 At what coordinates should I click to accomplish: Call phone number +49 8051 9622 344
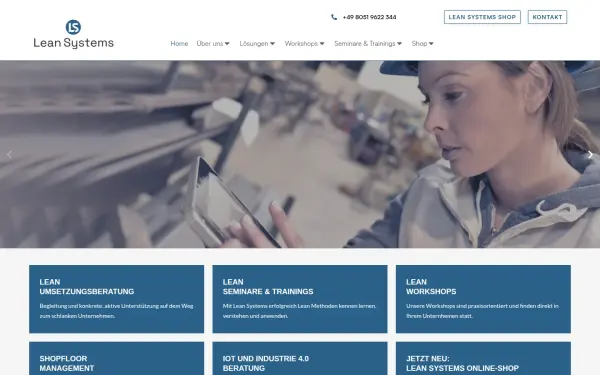point(369,17)
